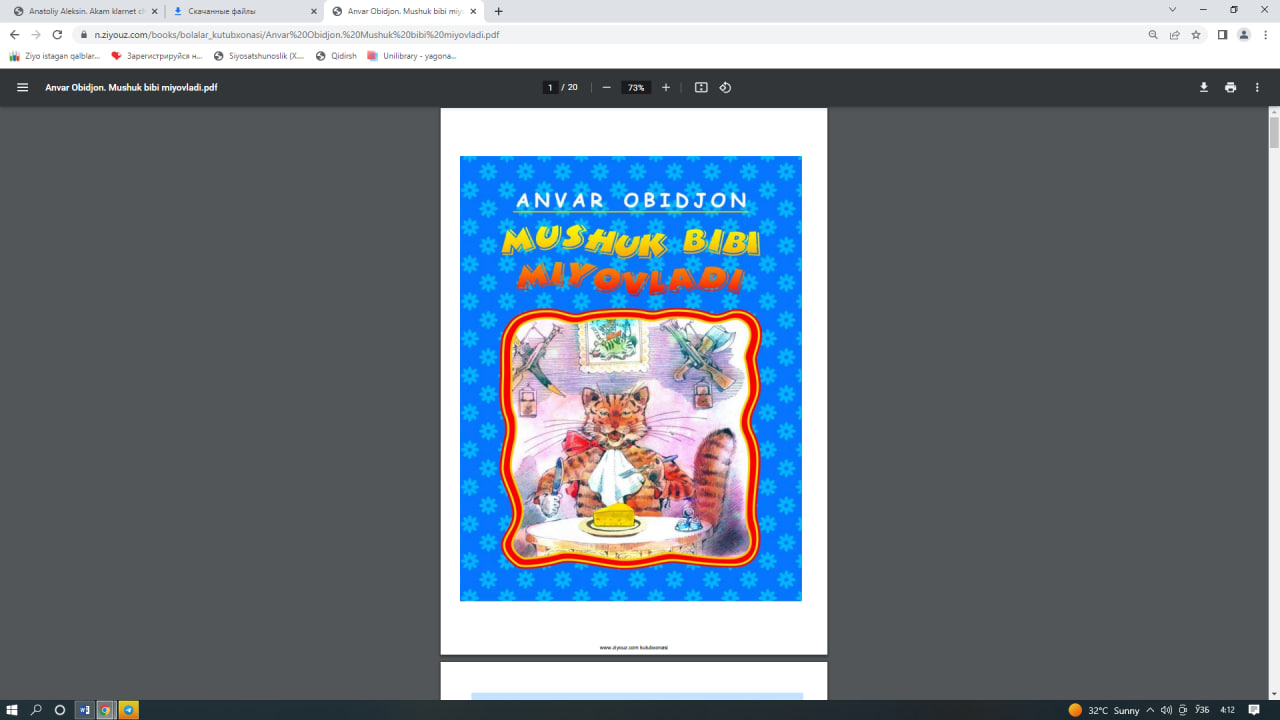The height and width of the screenshot is (720, 1280).
Task: Open Chrome's three-dot menu
Action: [1264, 34]
